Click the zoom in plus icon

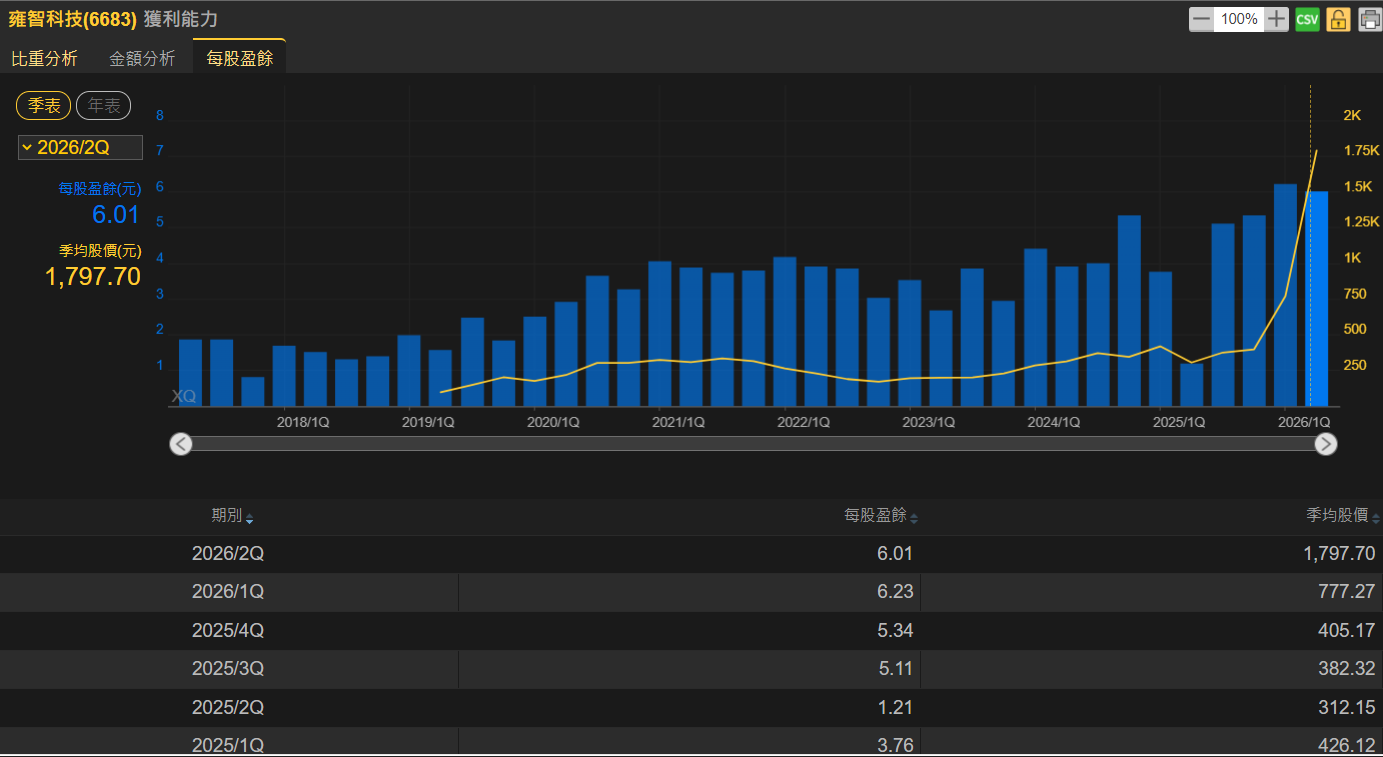pyautogui.click(x=1277, y=19)
